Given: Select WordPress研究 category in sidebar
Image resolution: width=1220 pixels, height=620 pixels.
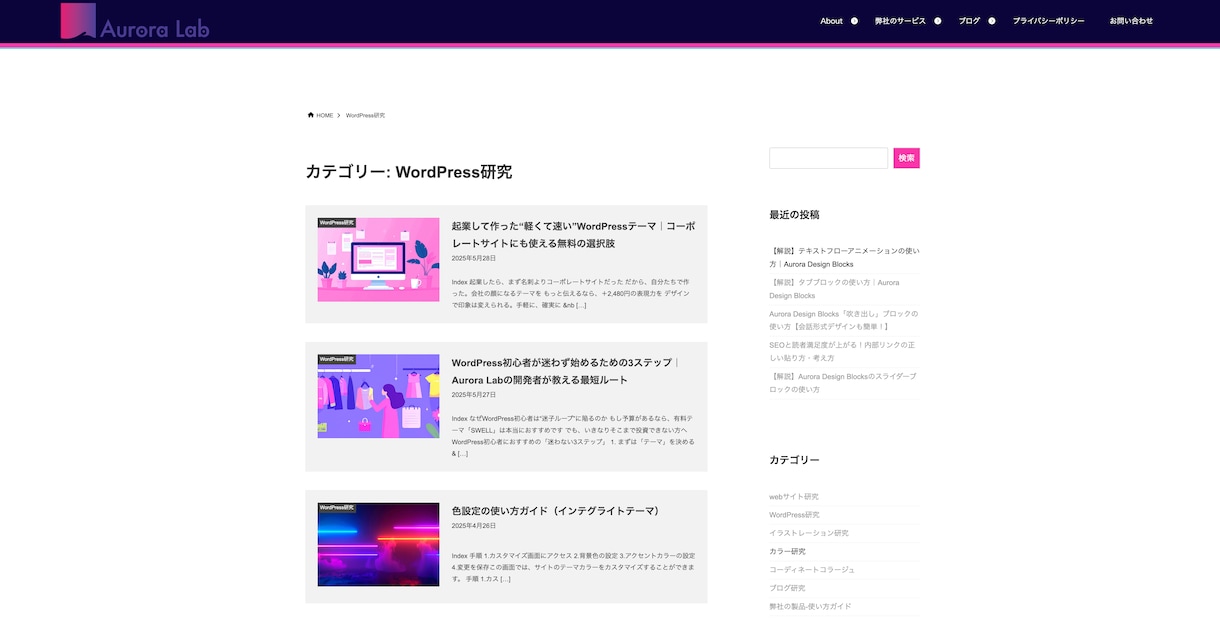Looking at the screenshot, I should [794, 515].
